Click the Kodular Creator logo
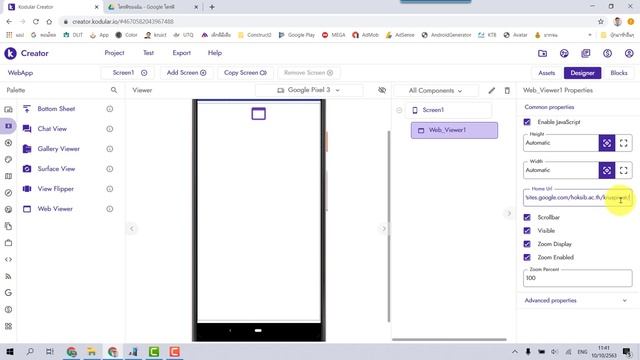Image resolution: width=640 pixels, height=360 pixels. point(11,53)
